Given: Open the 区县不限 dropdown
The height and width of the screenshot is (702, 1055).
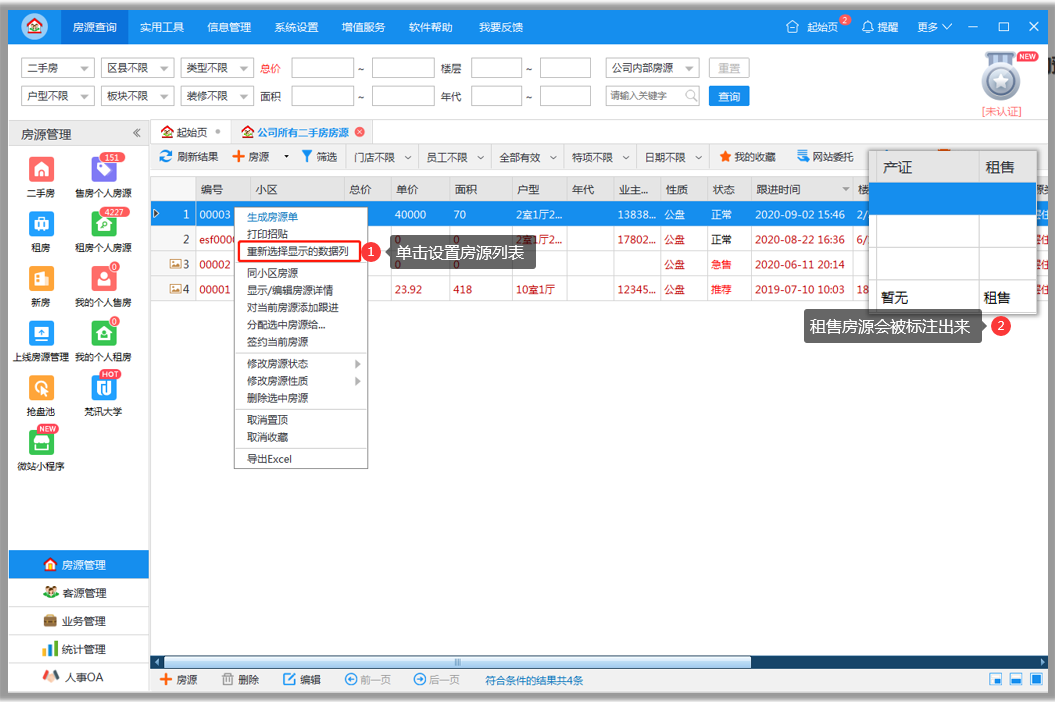Looking at the screenshot, I should [138, 68].
